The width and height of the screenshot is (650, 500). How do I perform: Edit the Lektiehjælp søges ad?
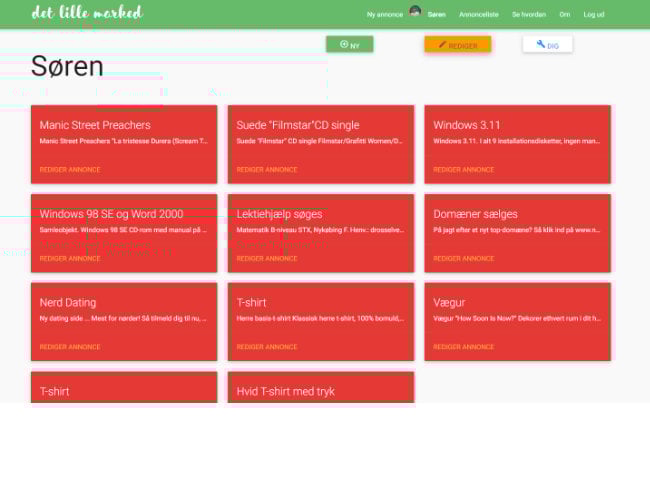point(267,259)
